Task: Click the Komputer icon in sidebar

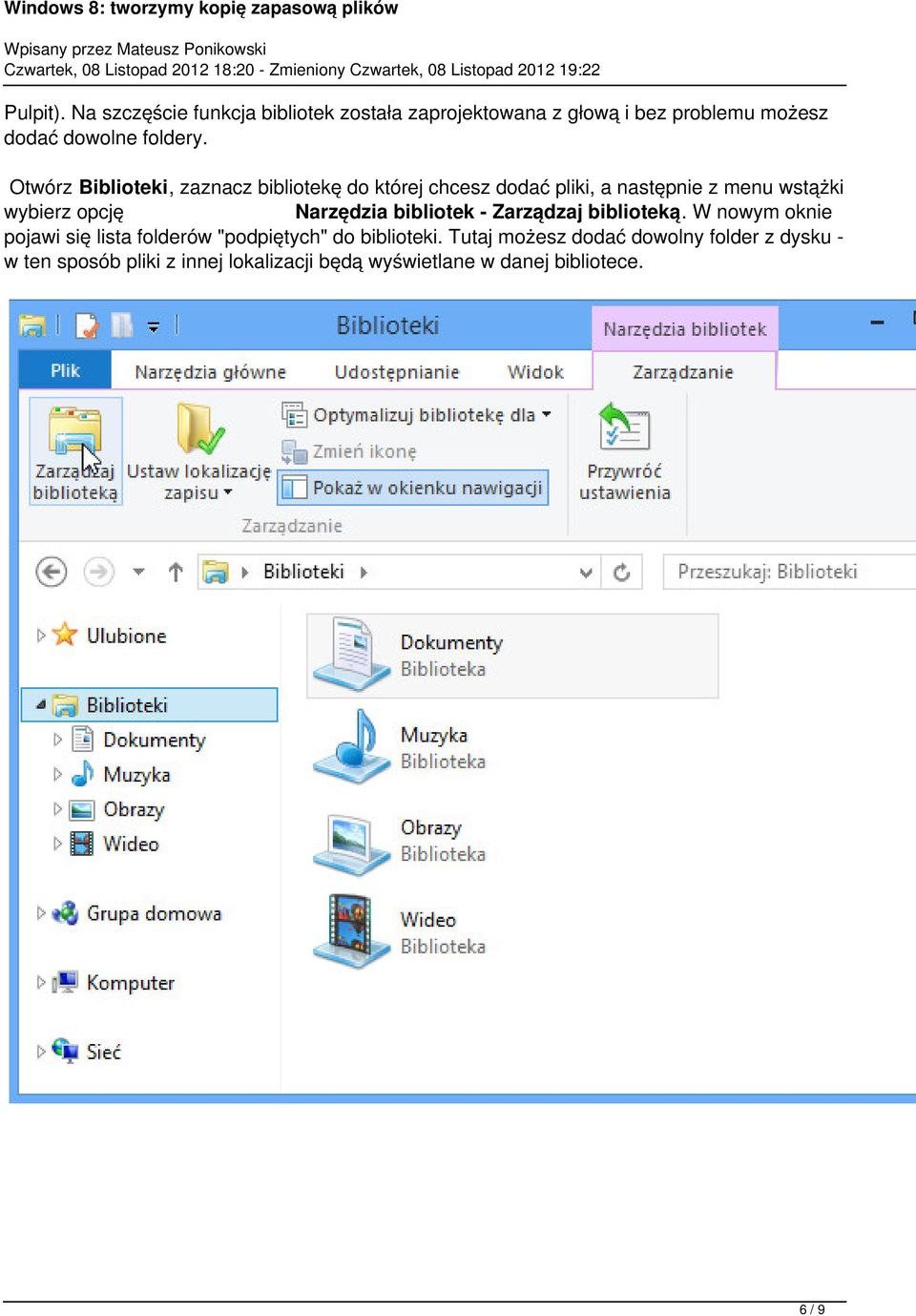Action: coord(65,982)
